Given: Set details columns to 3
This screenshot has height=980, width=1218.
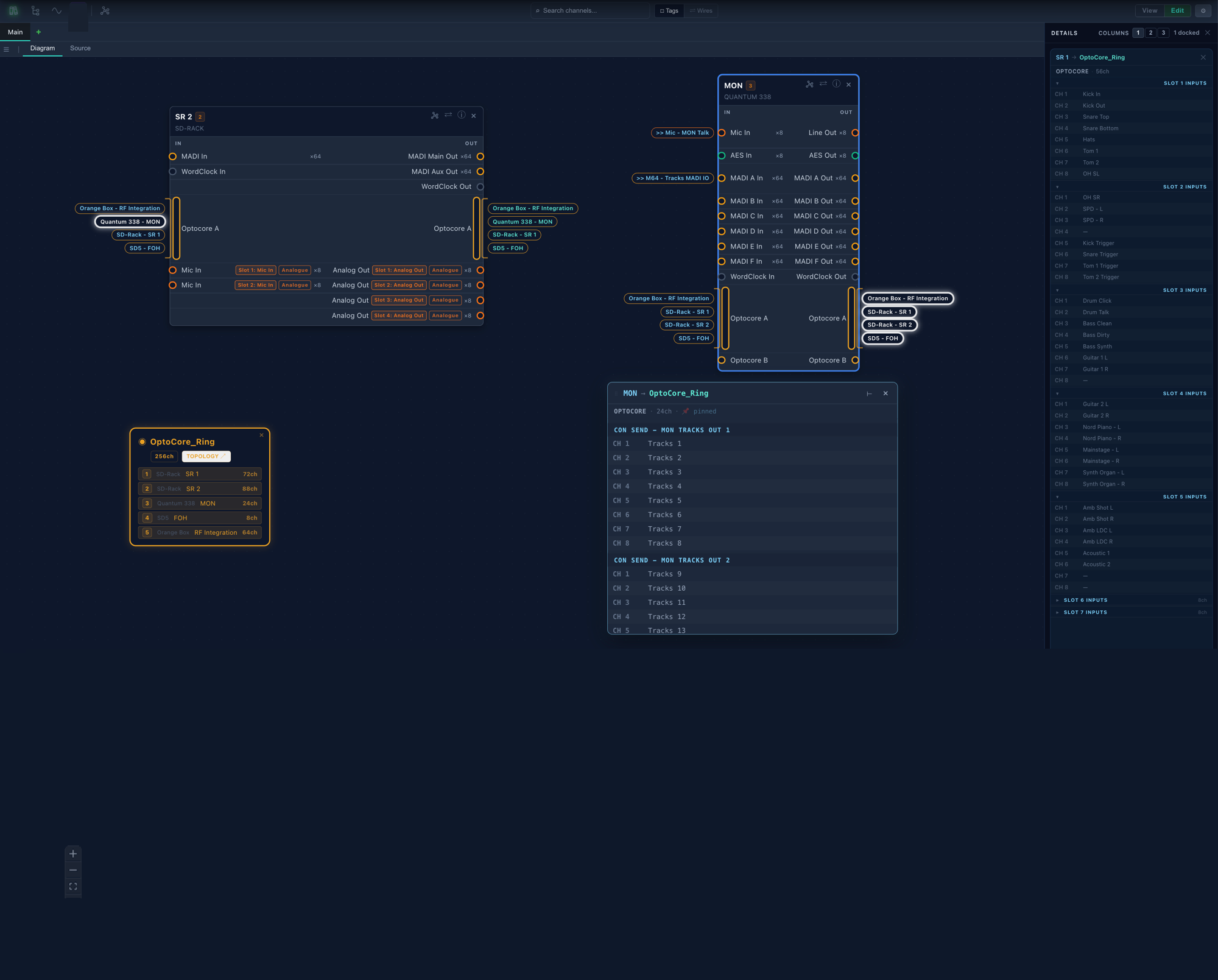Looking at the screenshot, I should tap(1163, 33).
